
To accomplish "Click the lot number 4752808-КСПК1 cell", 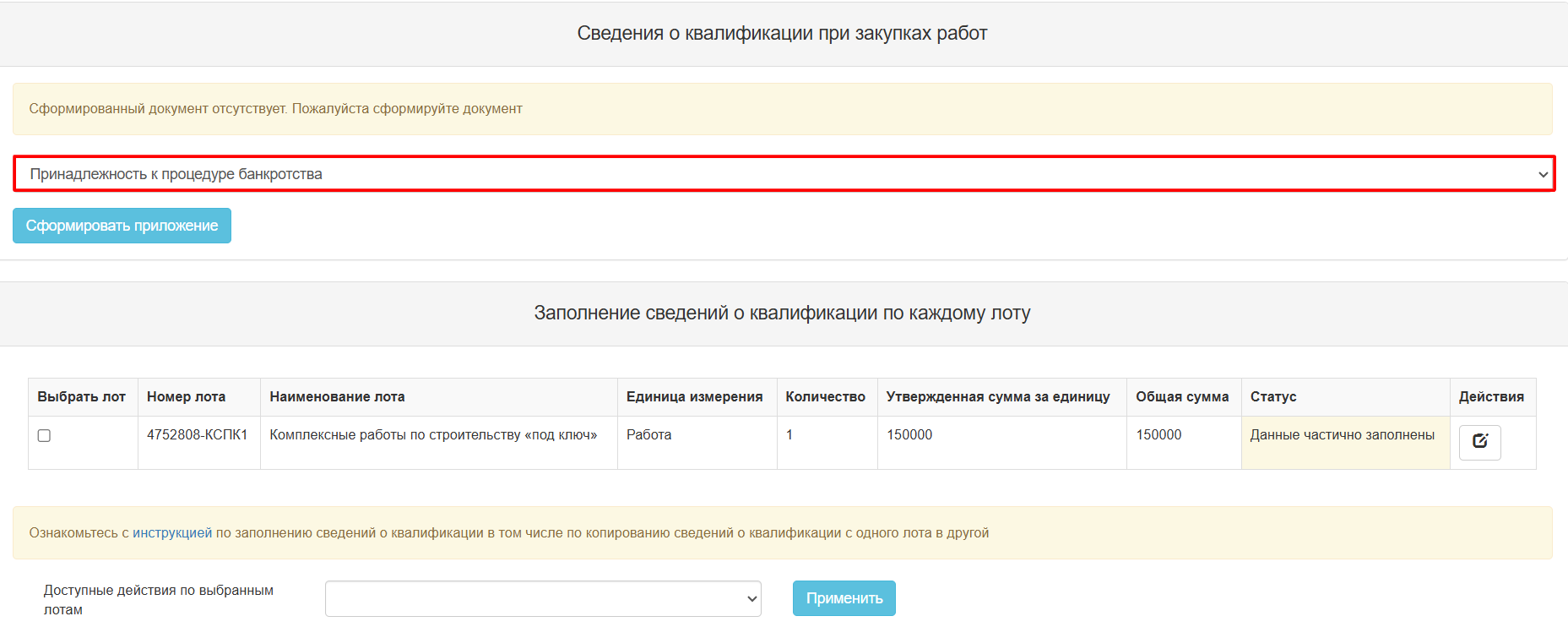I will [x=197, y=435].
